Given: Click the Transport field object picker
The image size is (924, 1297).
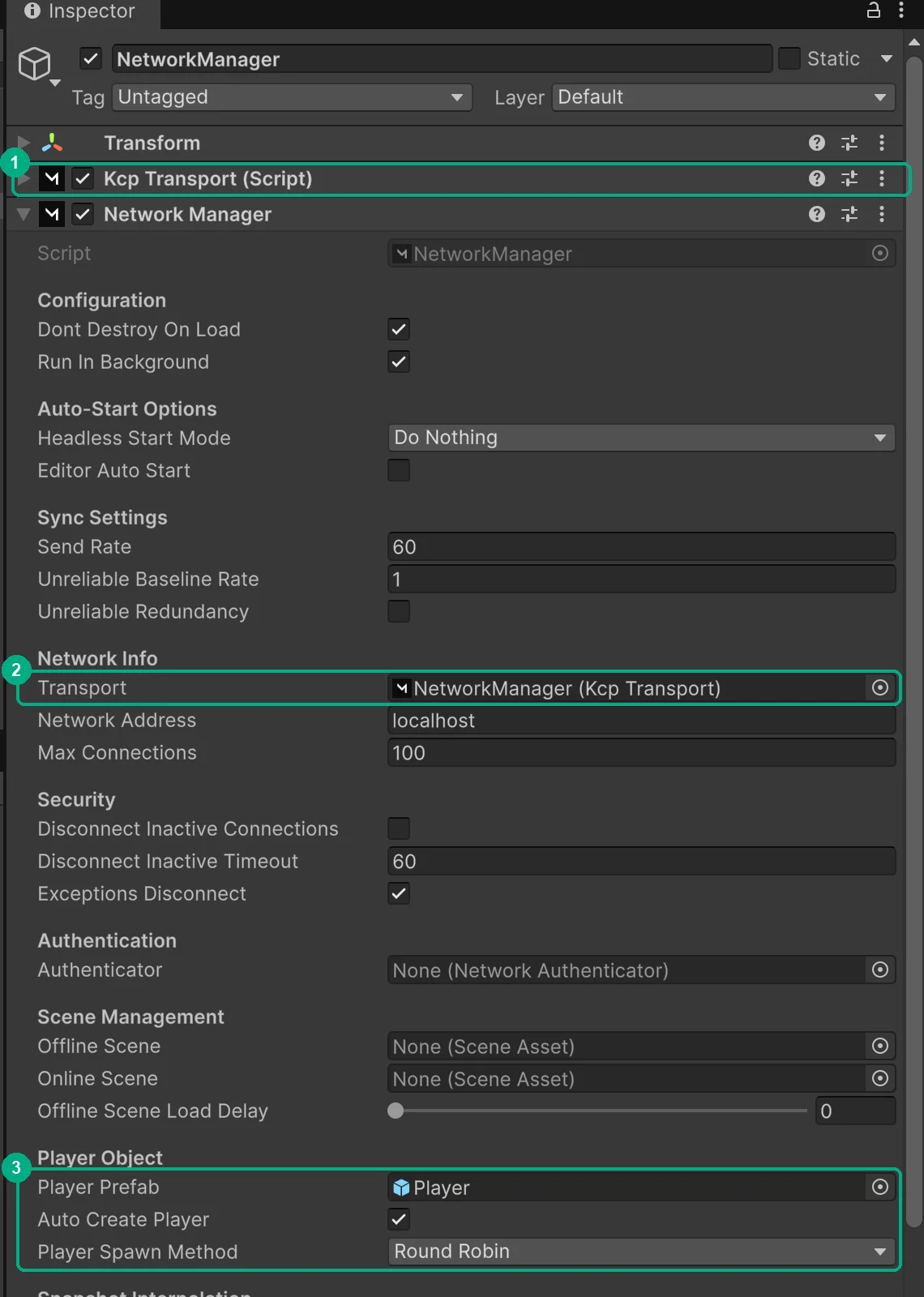Looking at the screenshot, I should [x=880, y=687].
